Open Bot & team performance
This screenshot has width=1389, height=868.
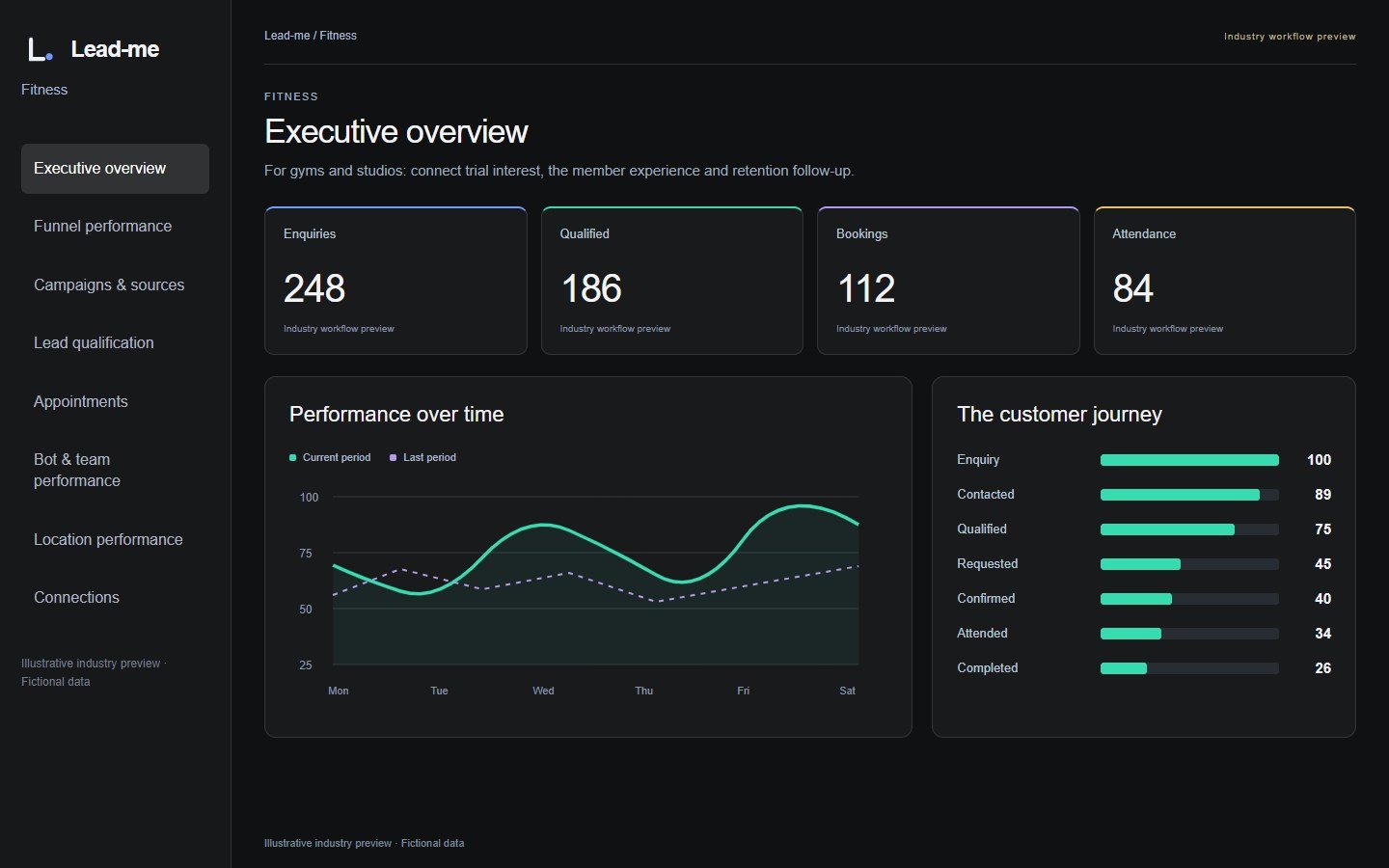(x=115, y=471)
